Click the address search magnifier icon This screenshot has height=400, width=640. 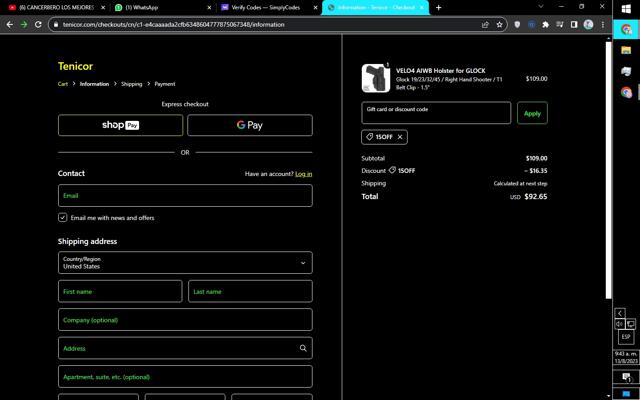(303, 348)
